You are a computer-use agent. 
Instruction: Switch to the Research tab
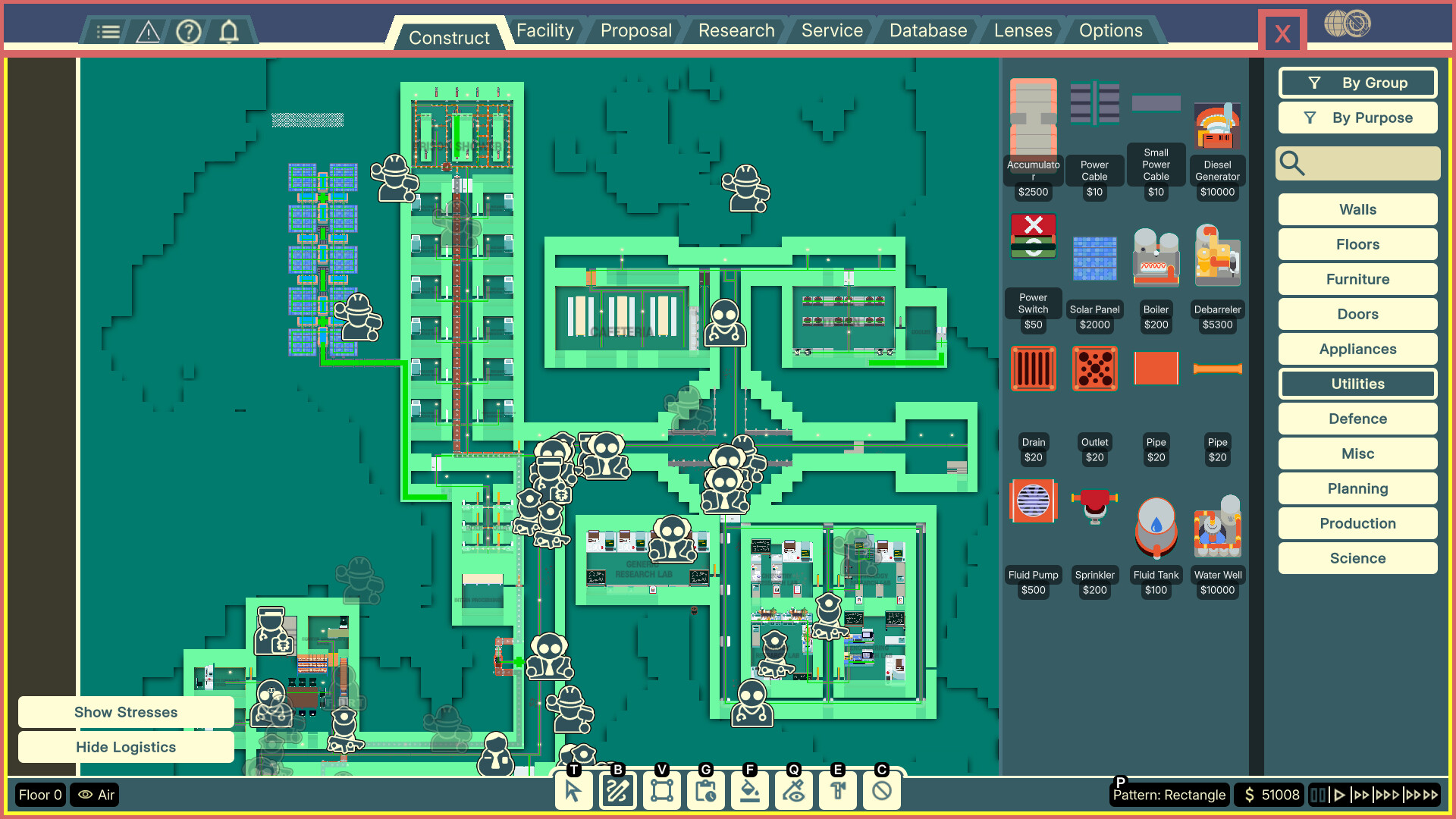click(x=735, y=30)
